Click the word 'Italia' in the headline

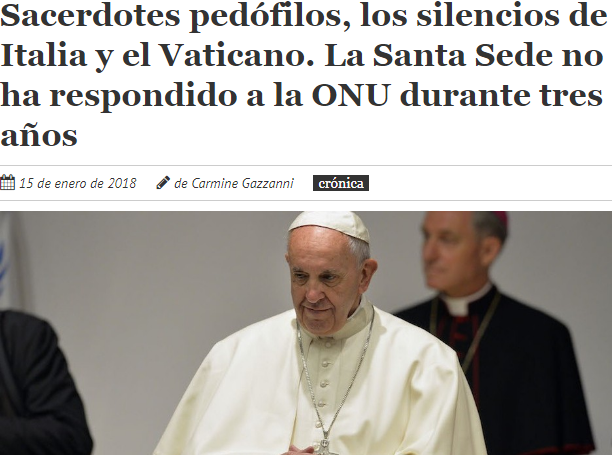pos(43,55)
